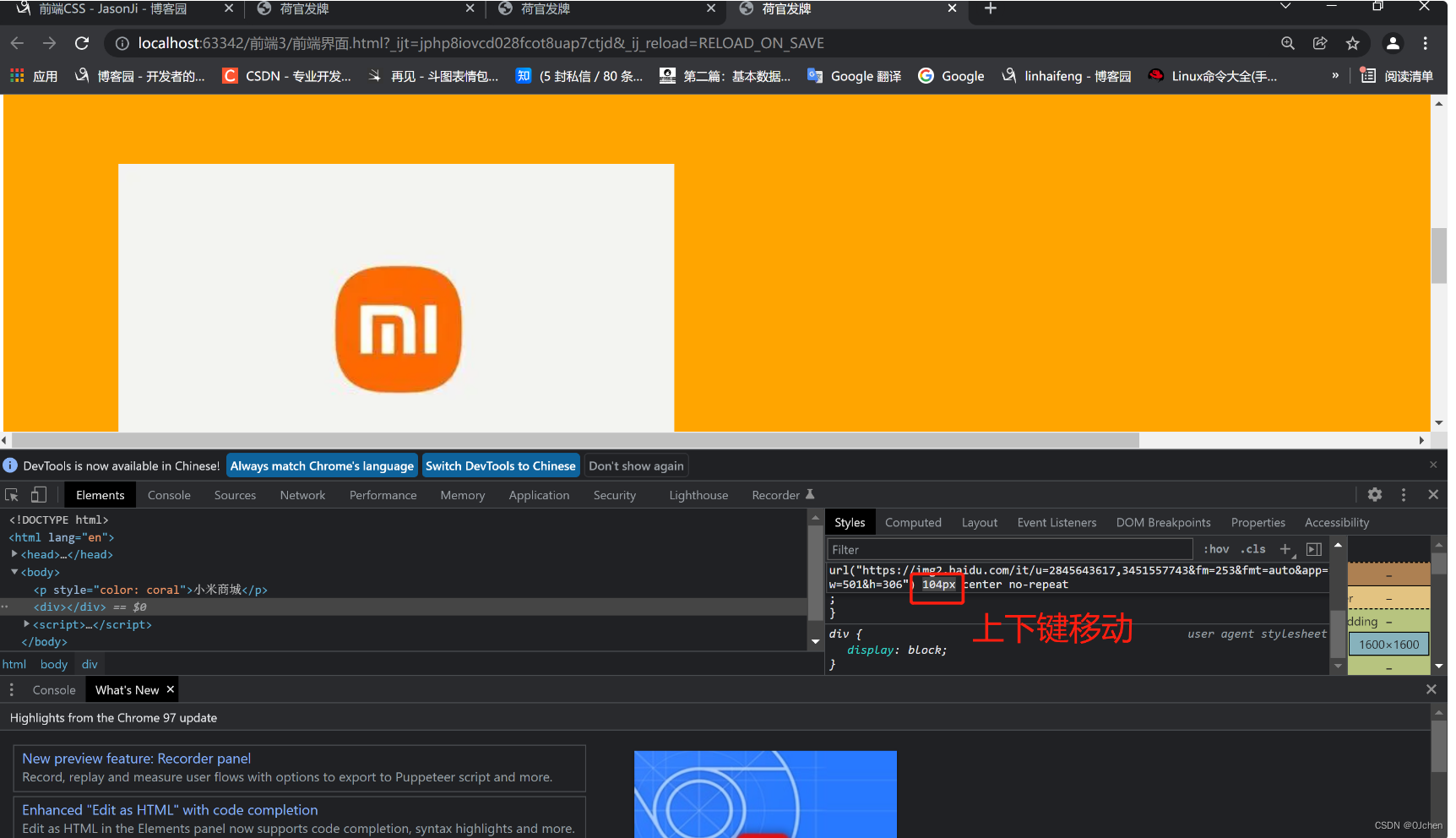Screen dimensions: 1456x838
Task: Open the Network panel
Action: [302, 495]
